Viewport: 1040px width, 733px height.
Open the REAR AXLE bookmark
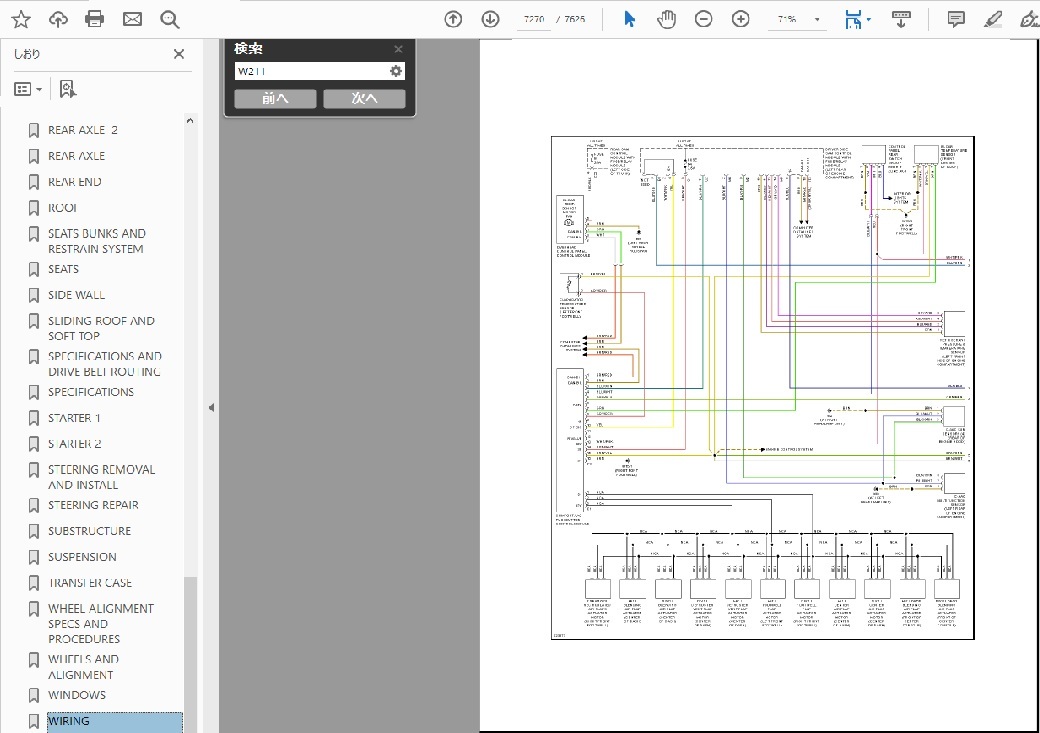tap(76, 156)
